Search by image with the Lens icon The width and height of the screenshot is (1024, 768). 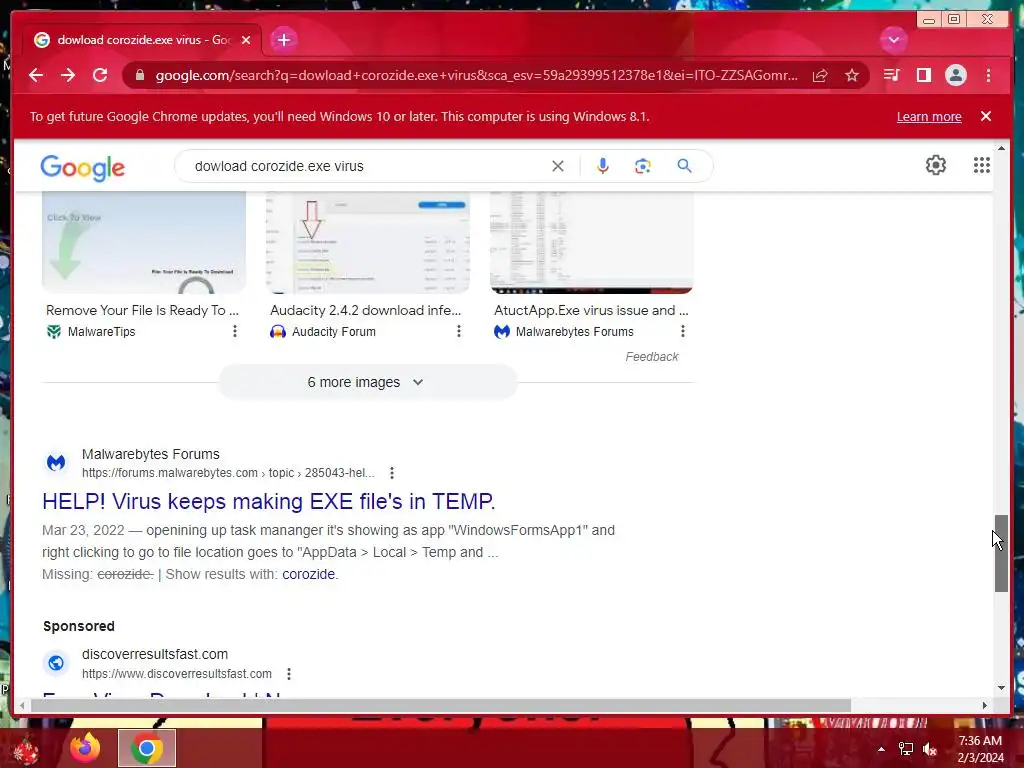[x=643, y=166]
